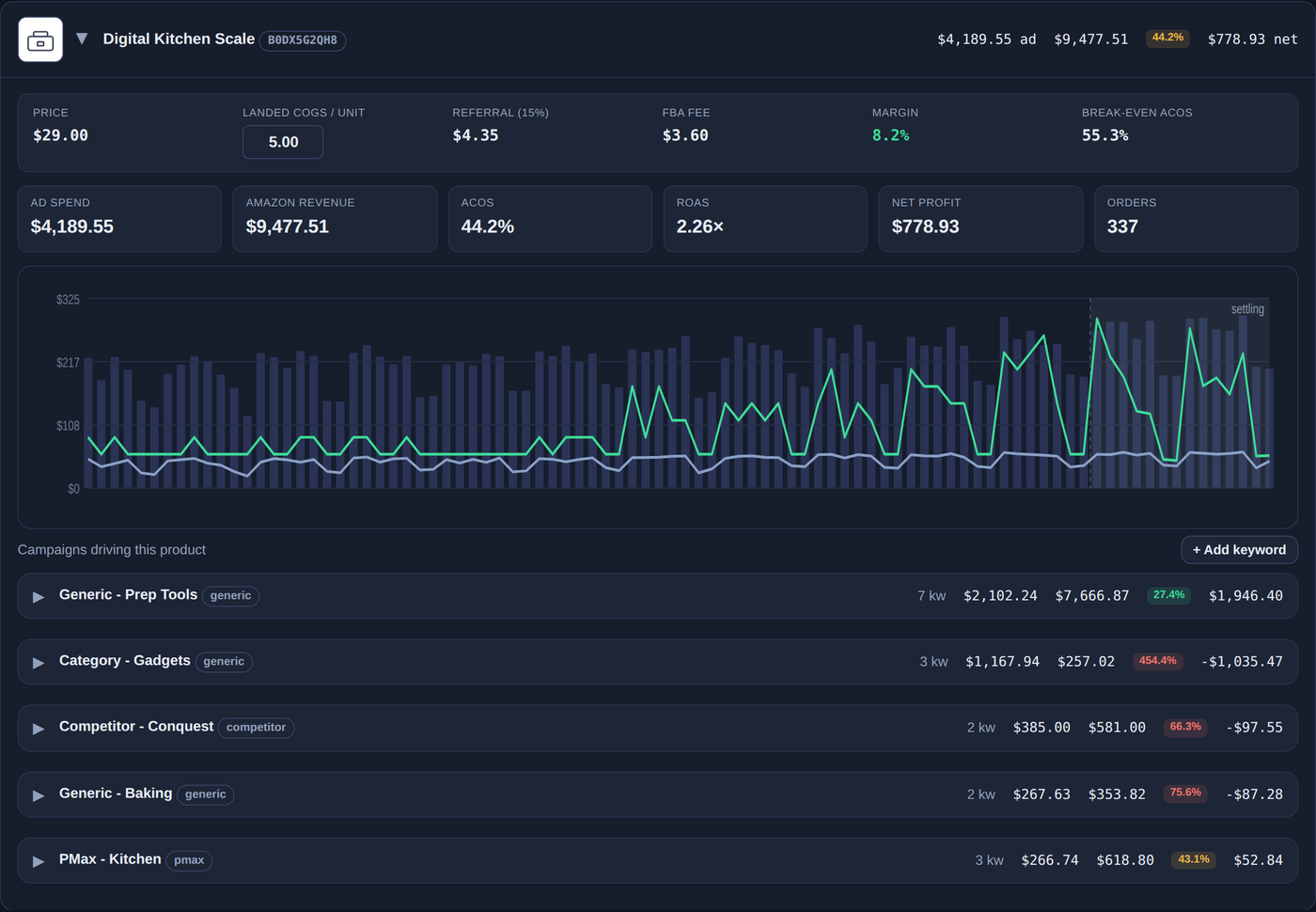Click the 454.4% ACOS badge
Viewport: 1316px width, 912px height.
[x=1157, y=661]
